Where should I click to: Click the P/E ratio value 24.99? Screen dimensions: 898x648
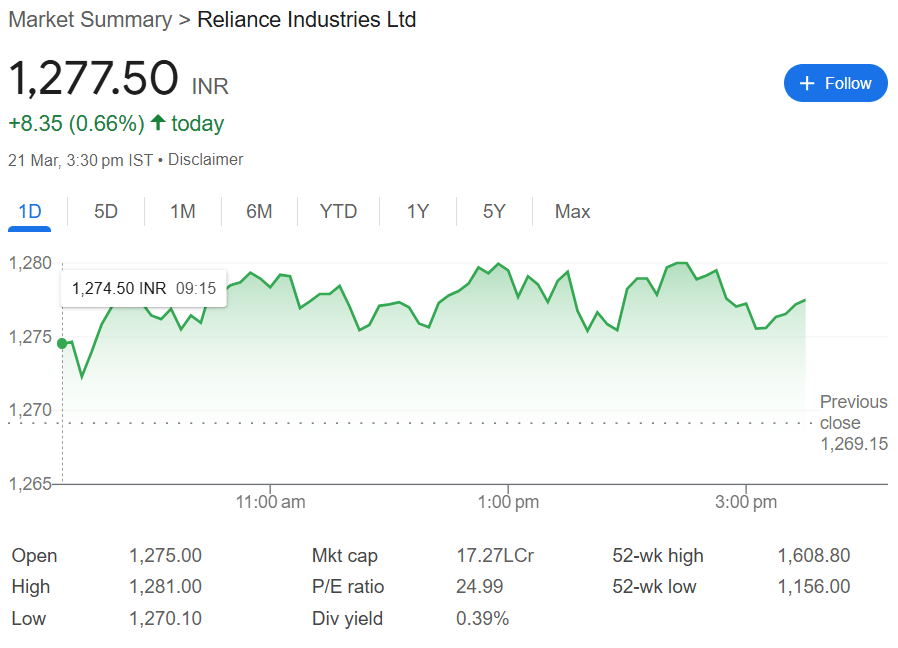pyautogui.click(x=479, y=587)
